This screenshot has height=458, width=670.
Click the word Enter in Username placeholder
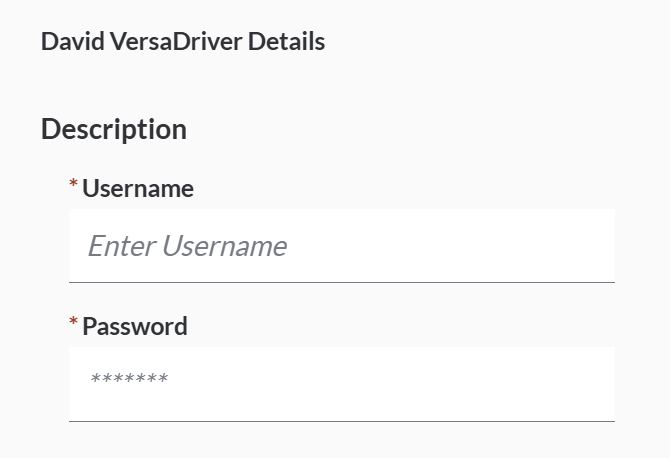coord(121,246)
